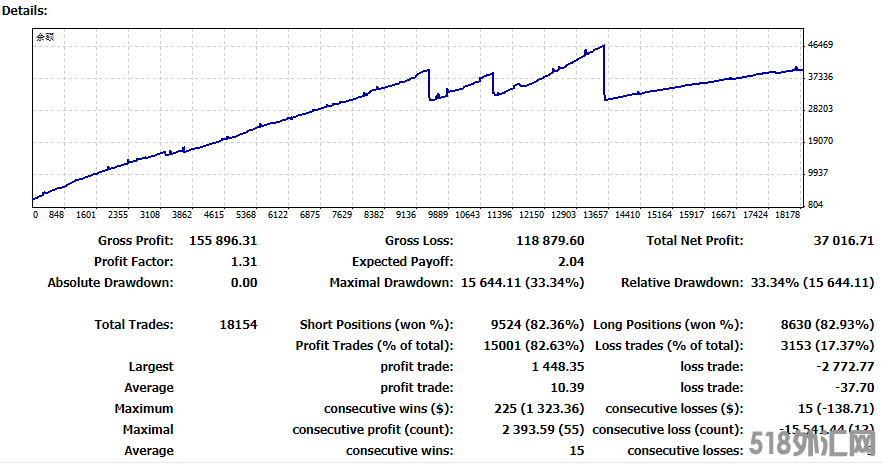Click the Details: heading
This screenshot has height=467, width=883.
point(25,10)
